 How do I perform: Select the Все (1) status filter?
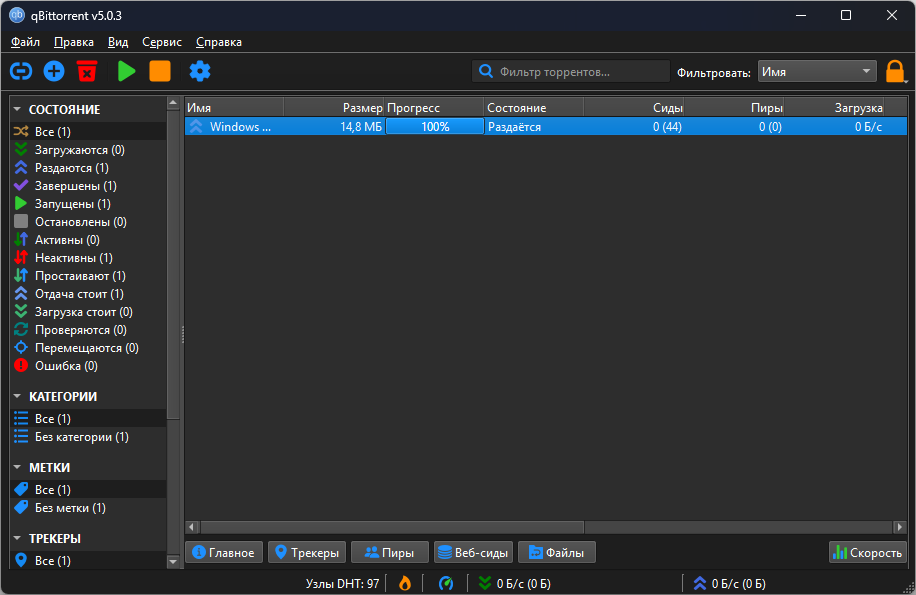point(88,131)
